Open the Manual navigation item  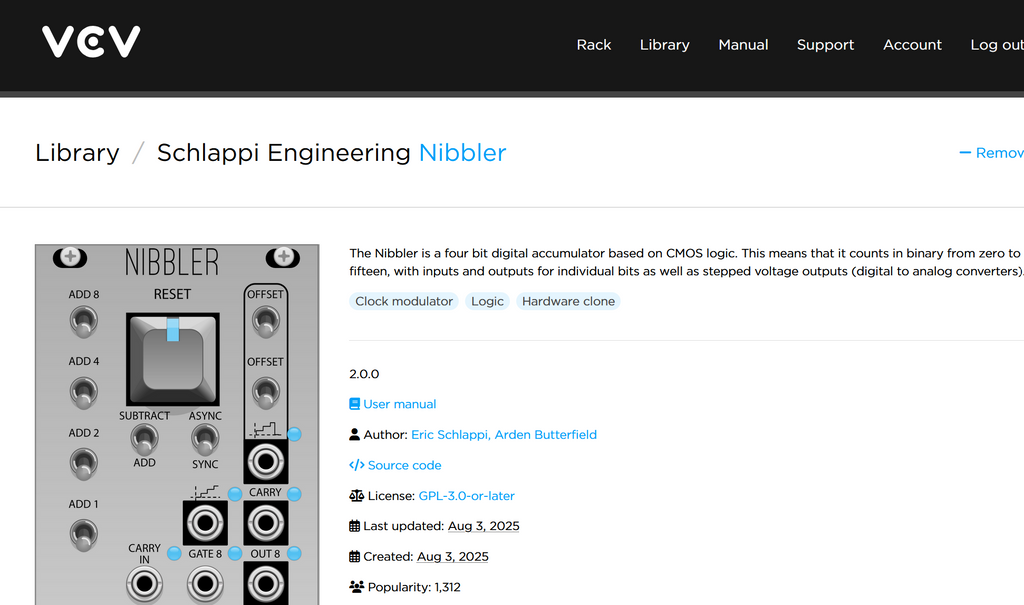coord(743,44)
